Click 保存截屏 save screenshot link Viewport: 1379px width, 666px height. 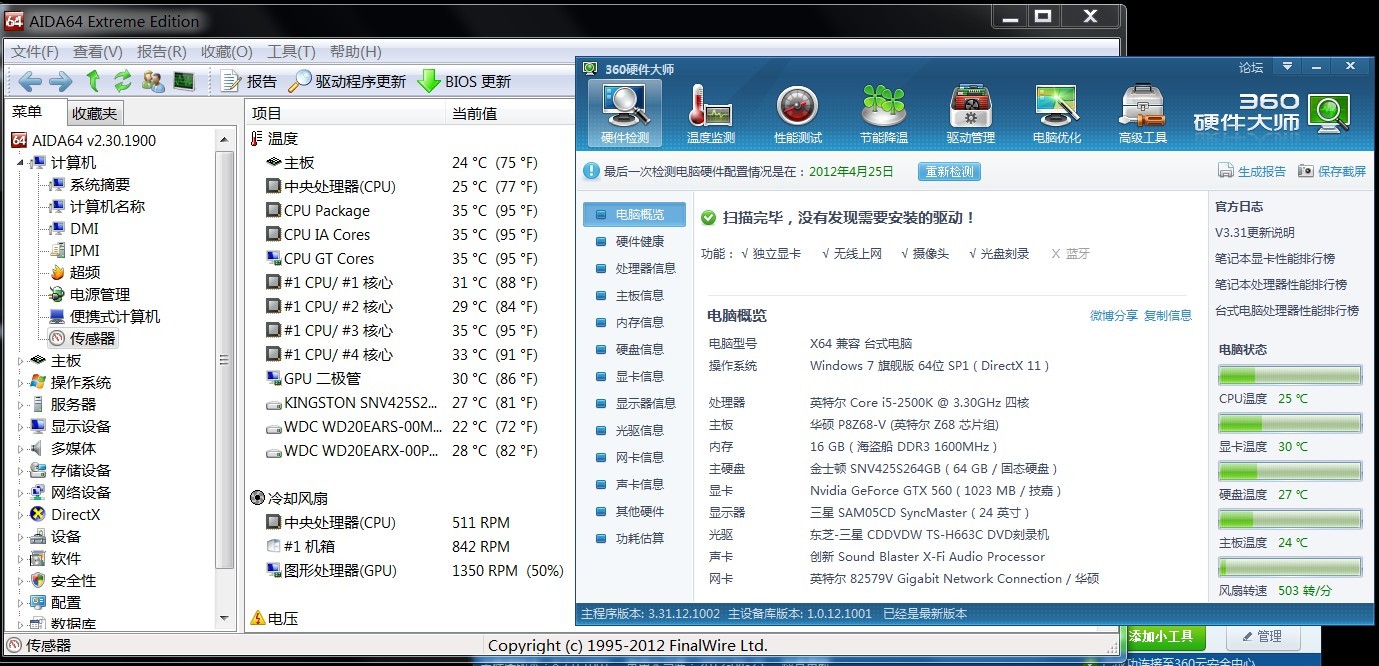coord(1332,171)
